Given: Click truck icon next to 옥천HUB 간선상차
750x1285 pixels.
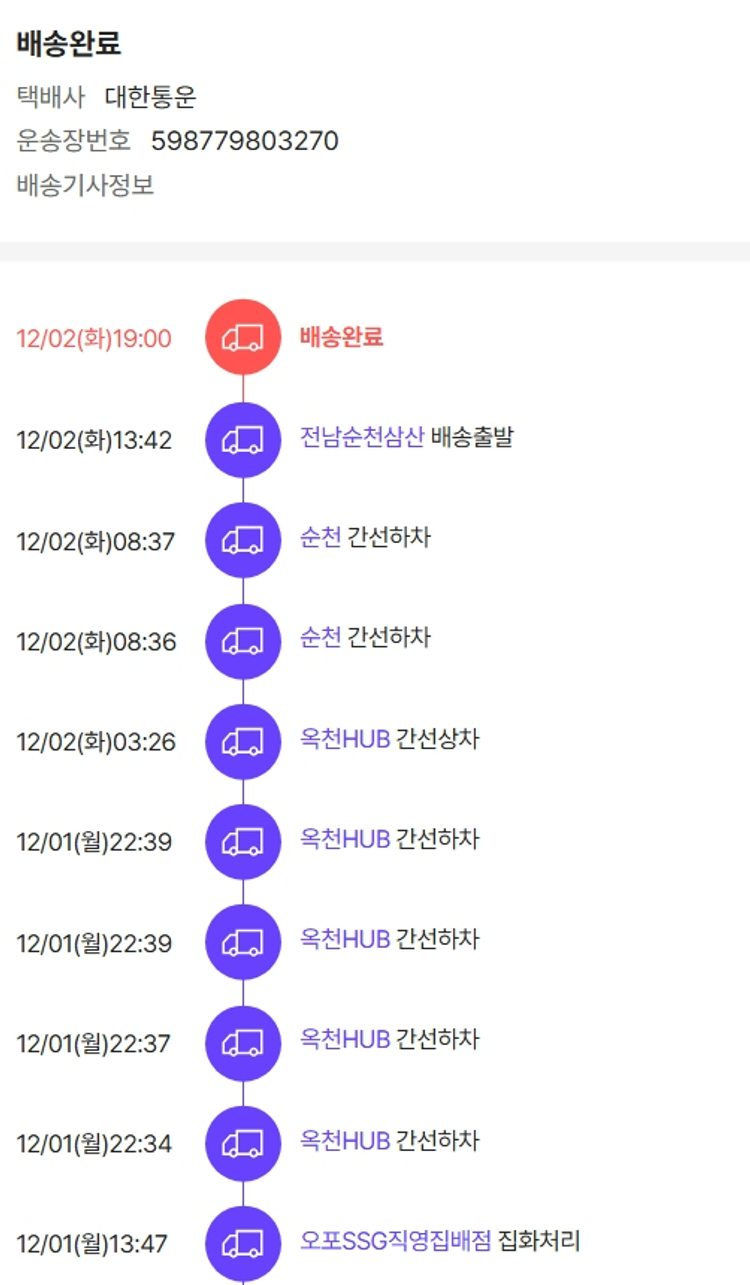Looking at the screenshot, I should (243, 741).
